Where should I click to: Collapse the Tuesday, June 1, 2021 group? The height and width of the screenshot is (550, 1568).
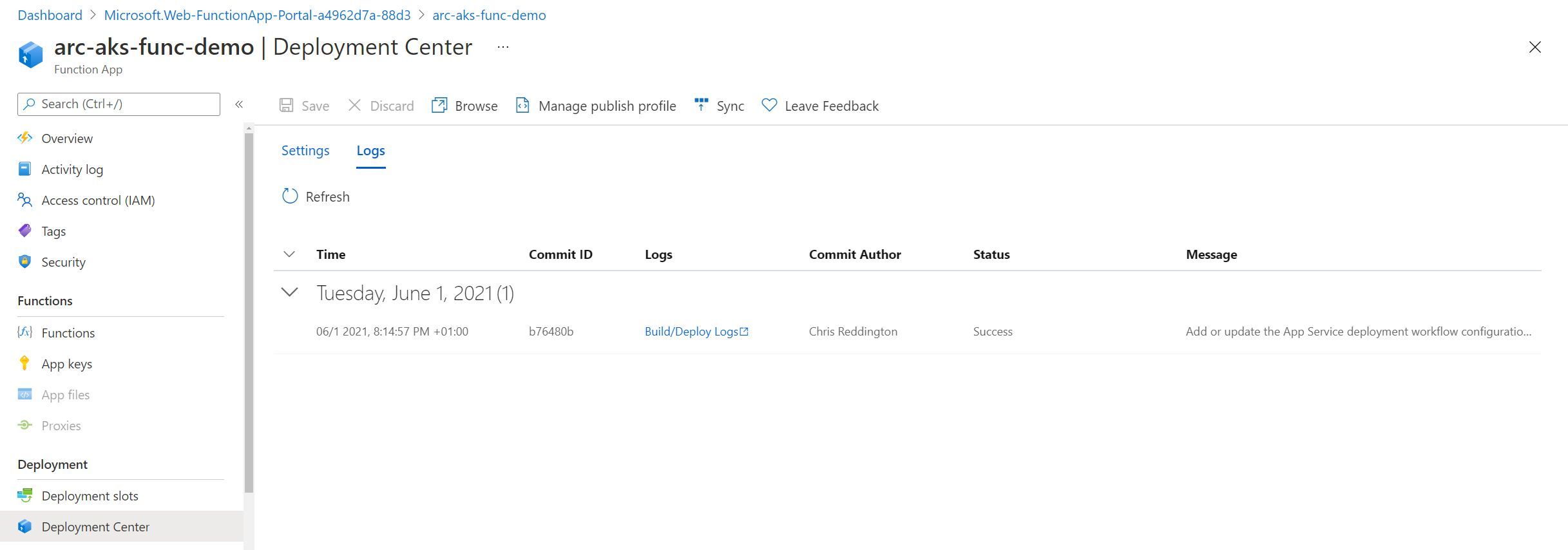[x=290, y=292]
